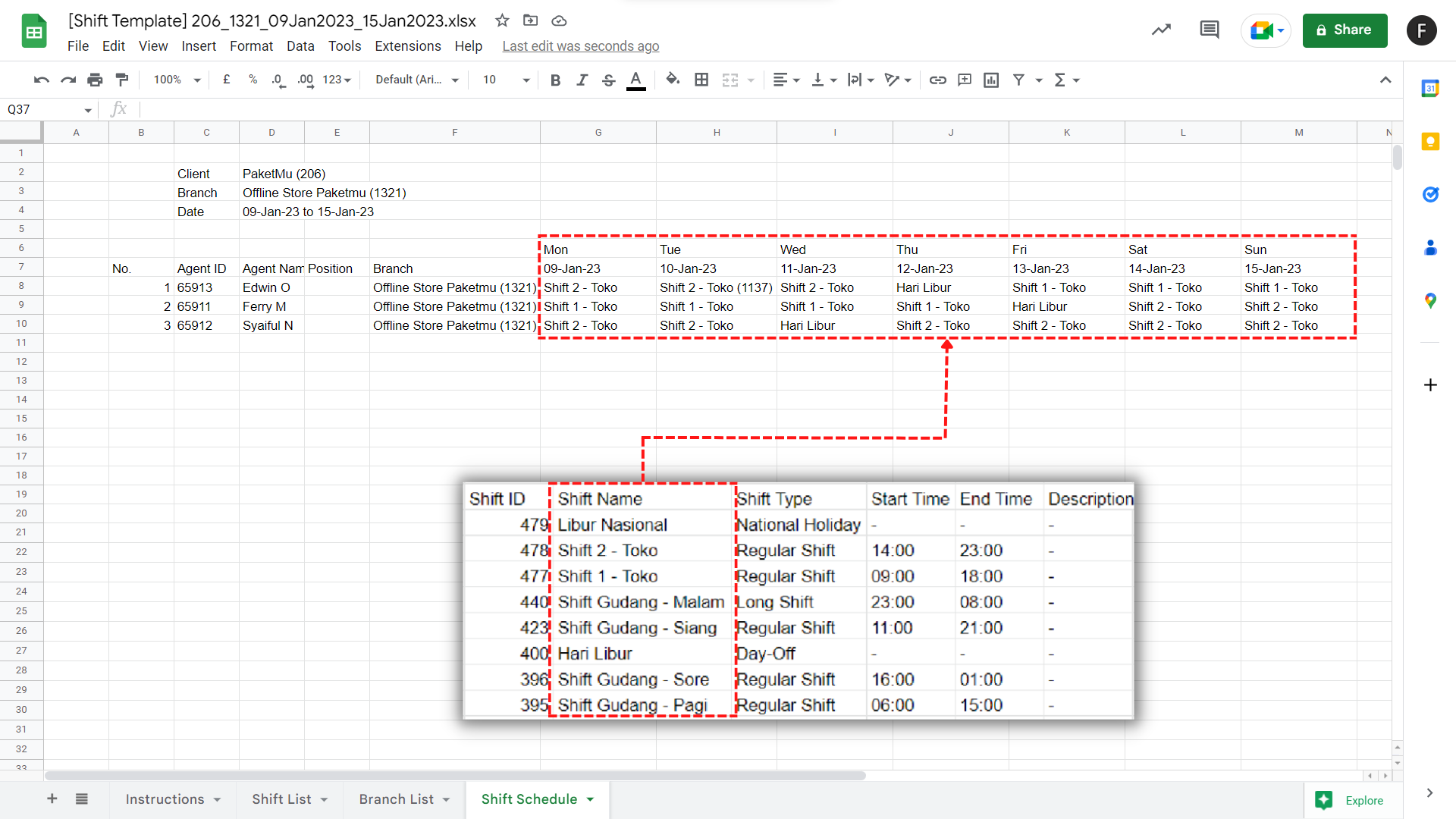Open activity dashboard trend icon
The image size is (1456, 819).
click(x=1161, y=30)
